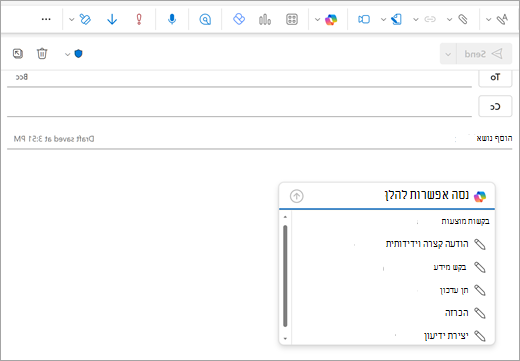
Task: Click the Copilot prompt field נסה אפשרות להלן
Action: (427, 195)
